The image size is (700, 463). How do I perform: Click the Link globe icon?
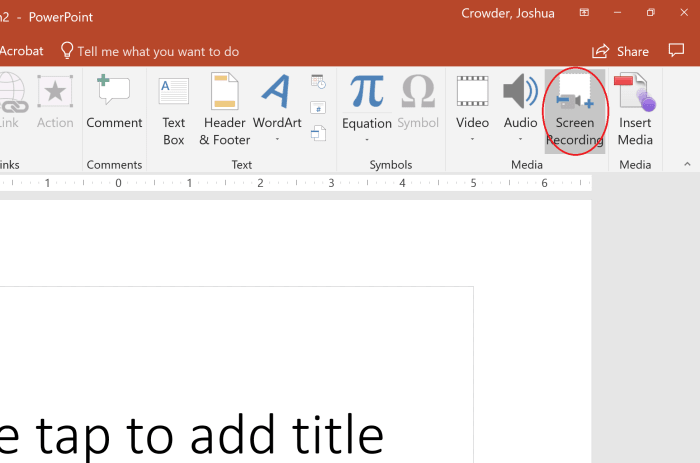click(12, 93)
